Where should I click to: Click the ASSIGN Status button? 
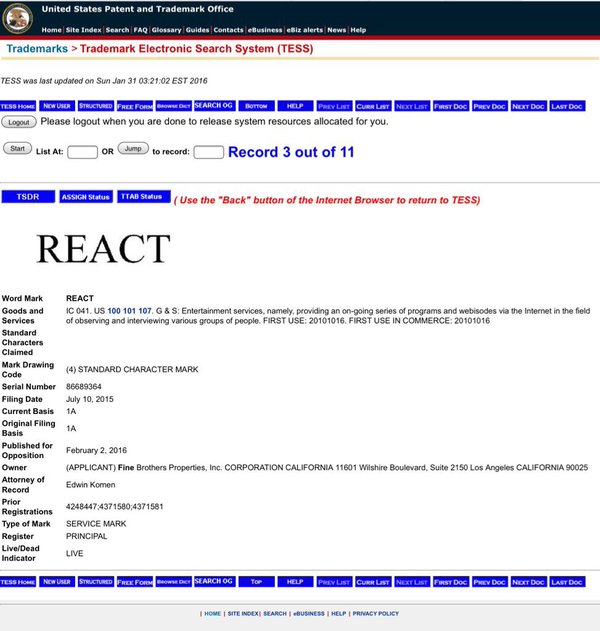tap(86, 197)
